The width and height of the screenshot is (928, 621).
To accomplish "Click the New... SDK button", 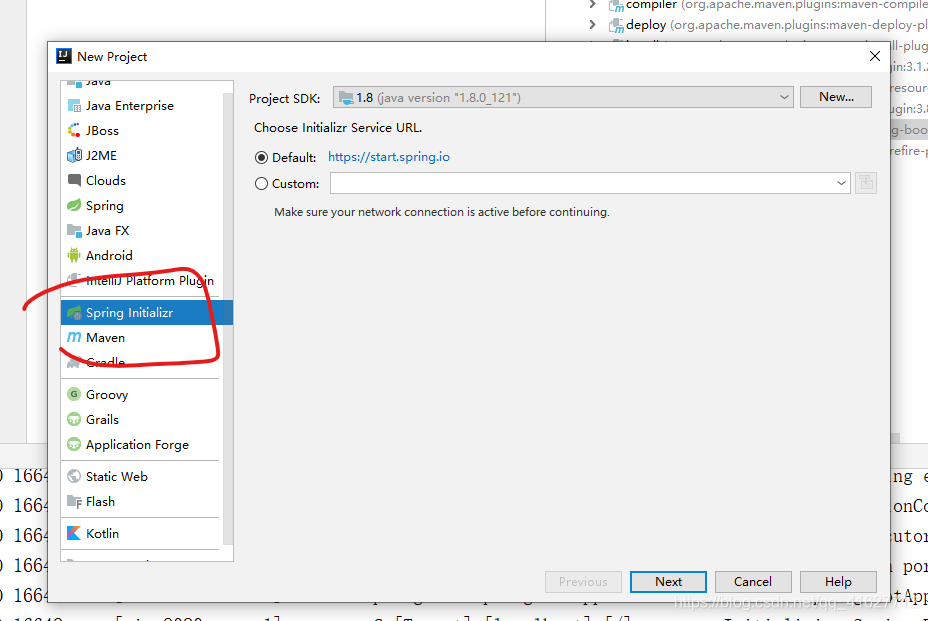I will point(836,97).
